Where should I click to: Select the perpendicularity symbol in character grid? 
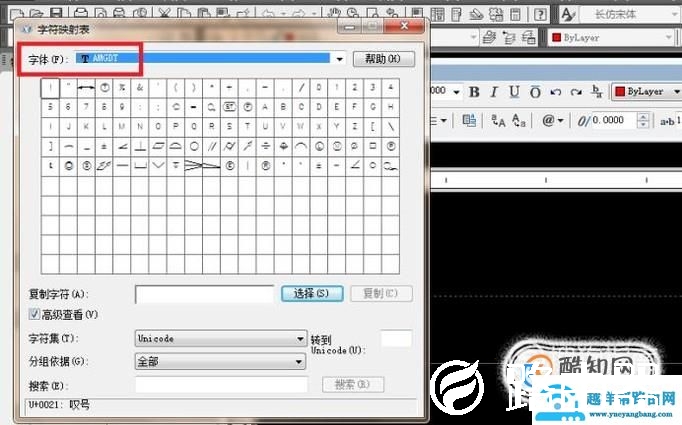click(140, 146)
